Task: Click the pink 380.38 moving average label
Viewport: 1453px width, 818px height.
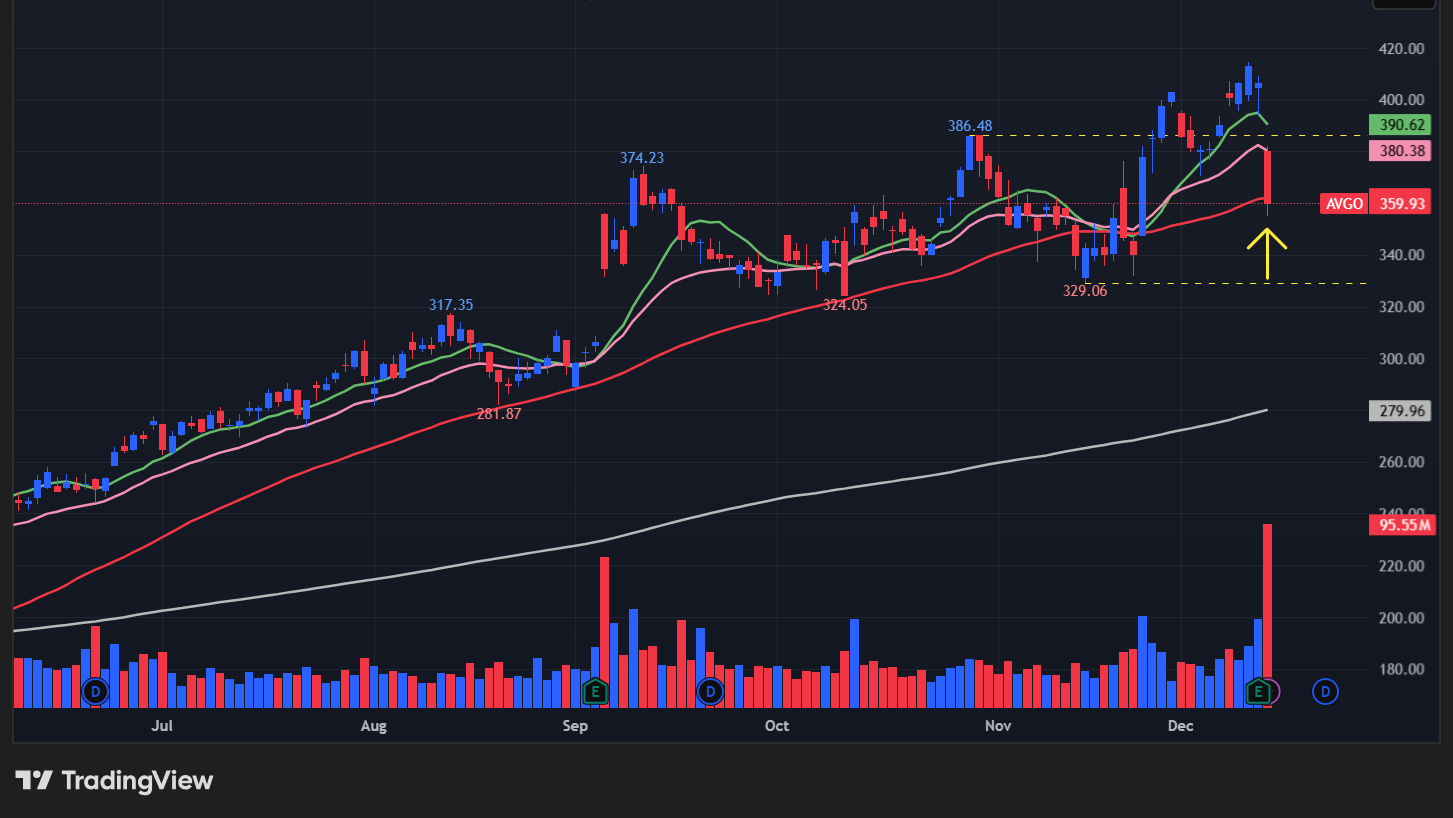Action: 1401,151
